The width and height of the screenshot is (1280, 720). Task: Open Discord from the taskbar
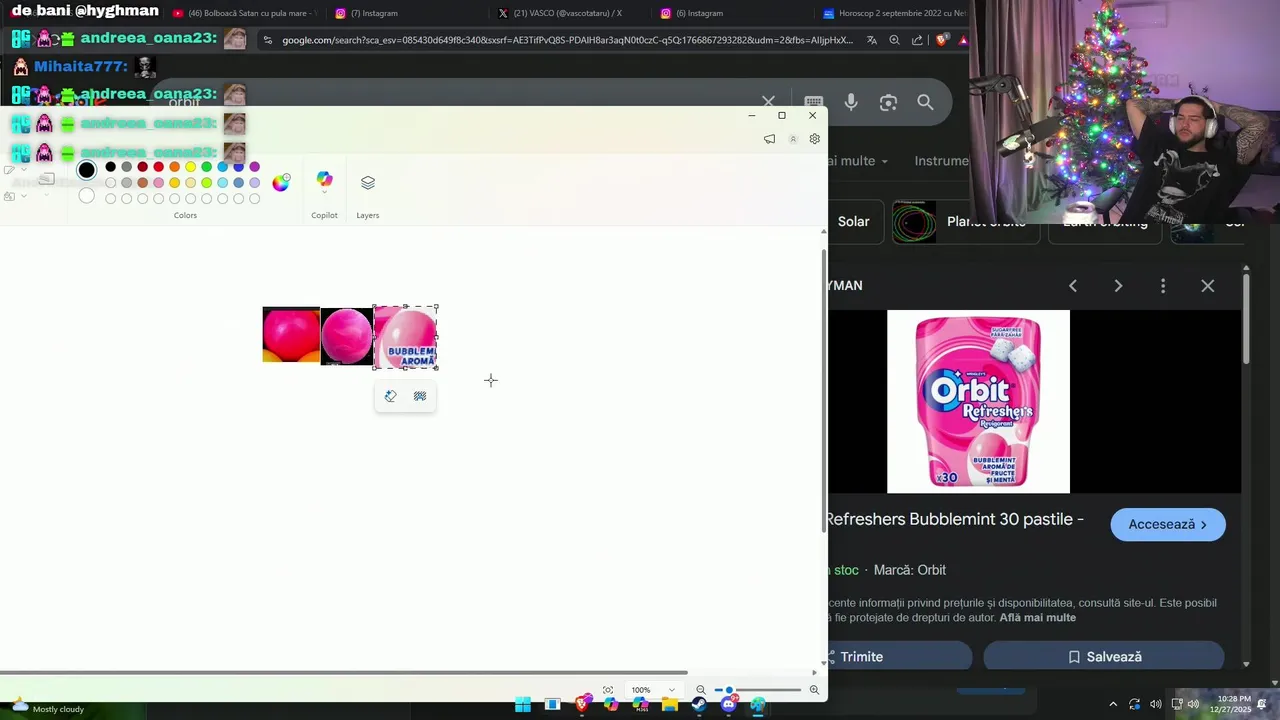click(x=728, y=705)
